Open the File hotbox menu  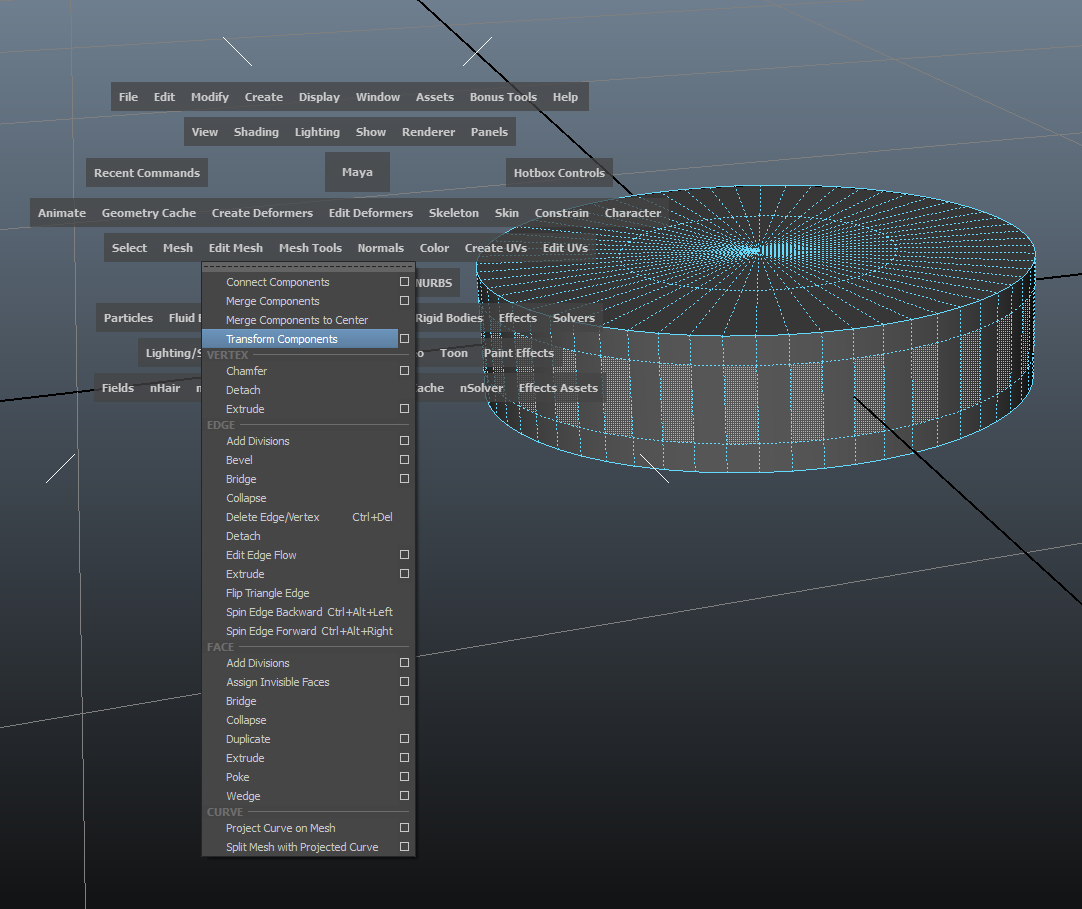click(128, 97)
